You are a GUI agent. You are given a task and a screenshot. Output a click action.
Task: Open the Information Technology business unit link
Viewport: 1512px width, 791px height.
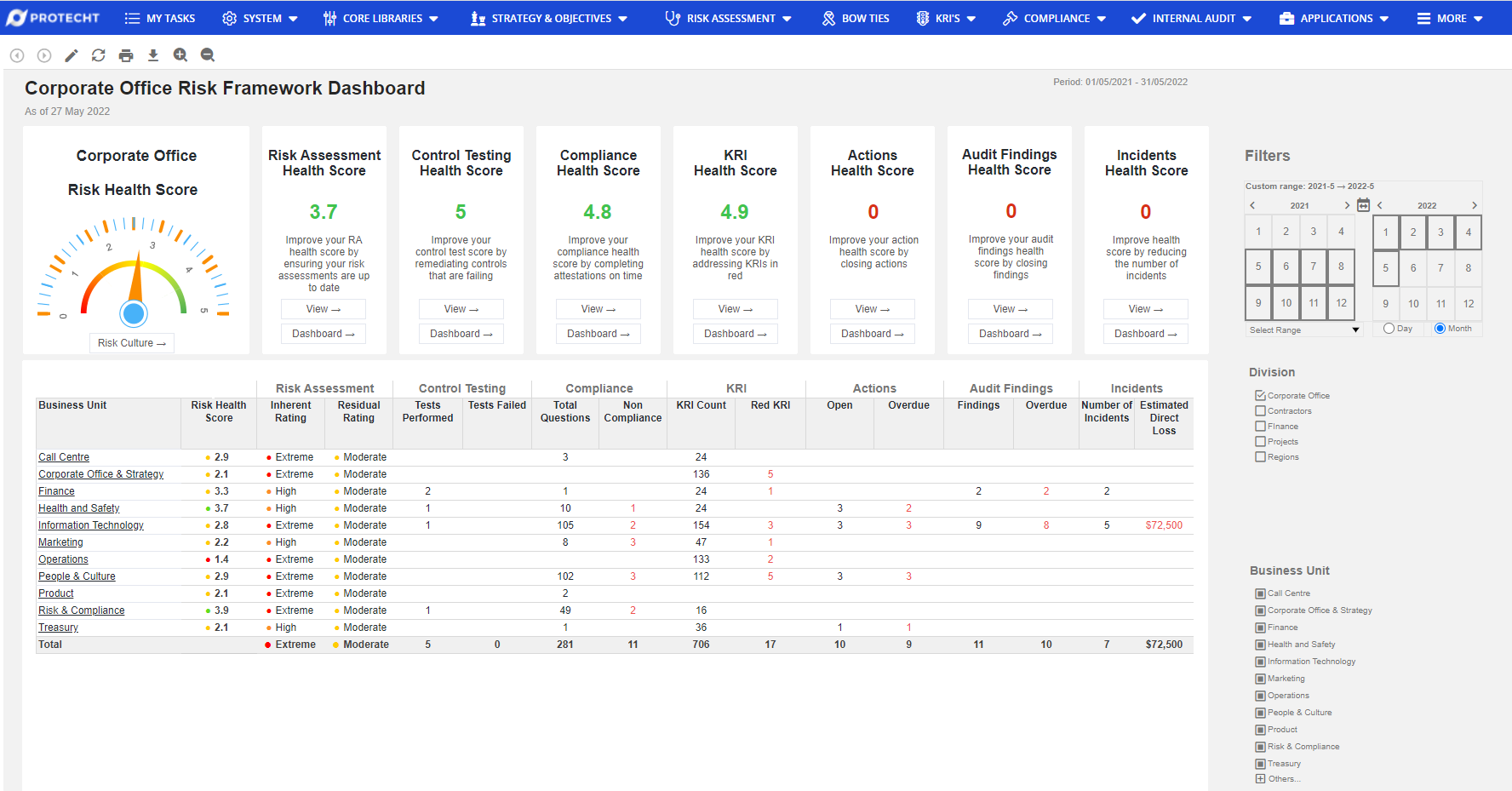click(90, 524)
